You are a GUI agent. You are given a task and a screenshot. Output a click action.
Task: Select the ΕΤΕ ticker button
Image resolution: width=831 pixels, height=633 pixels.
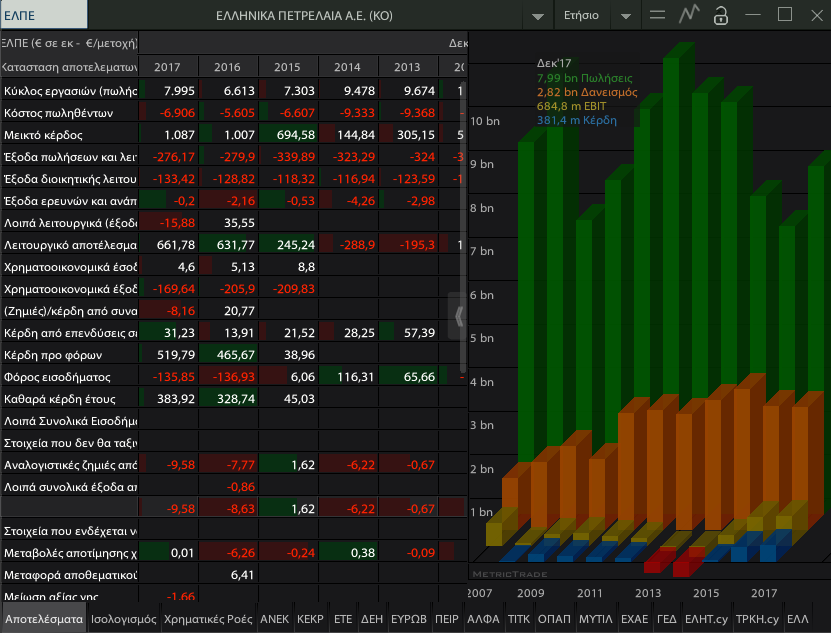coord(343,619)
